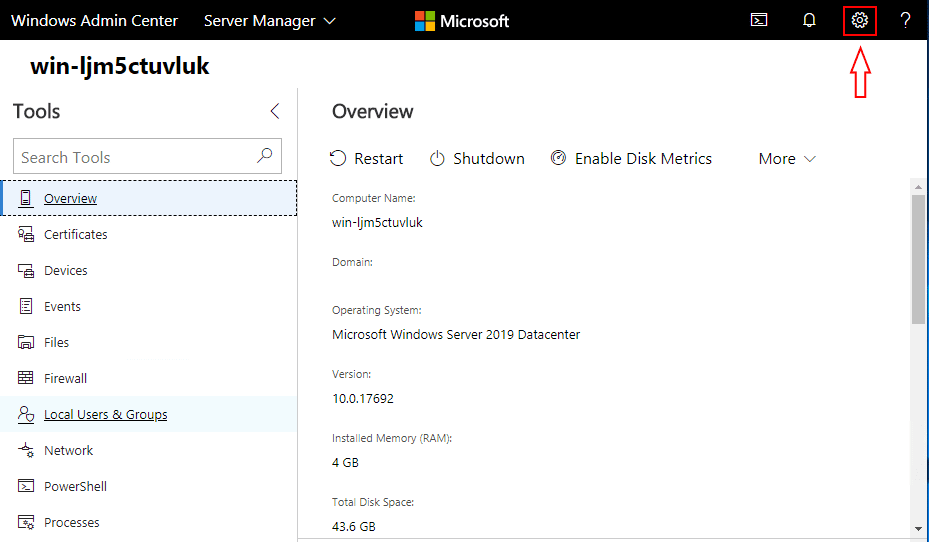This screenshot has width=929, height=542.
Task: Expand the More actions dropdown
Action: click(x=787, y=158)
